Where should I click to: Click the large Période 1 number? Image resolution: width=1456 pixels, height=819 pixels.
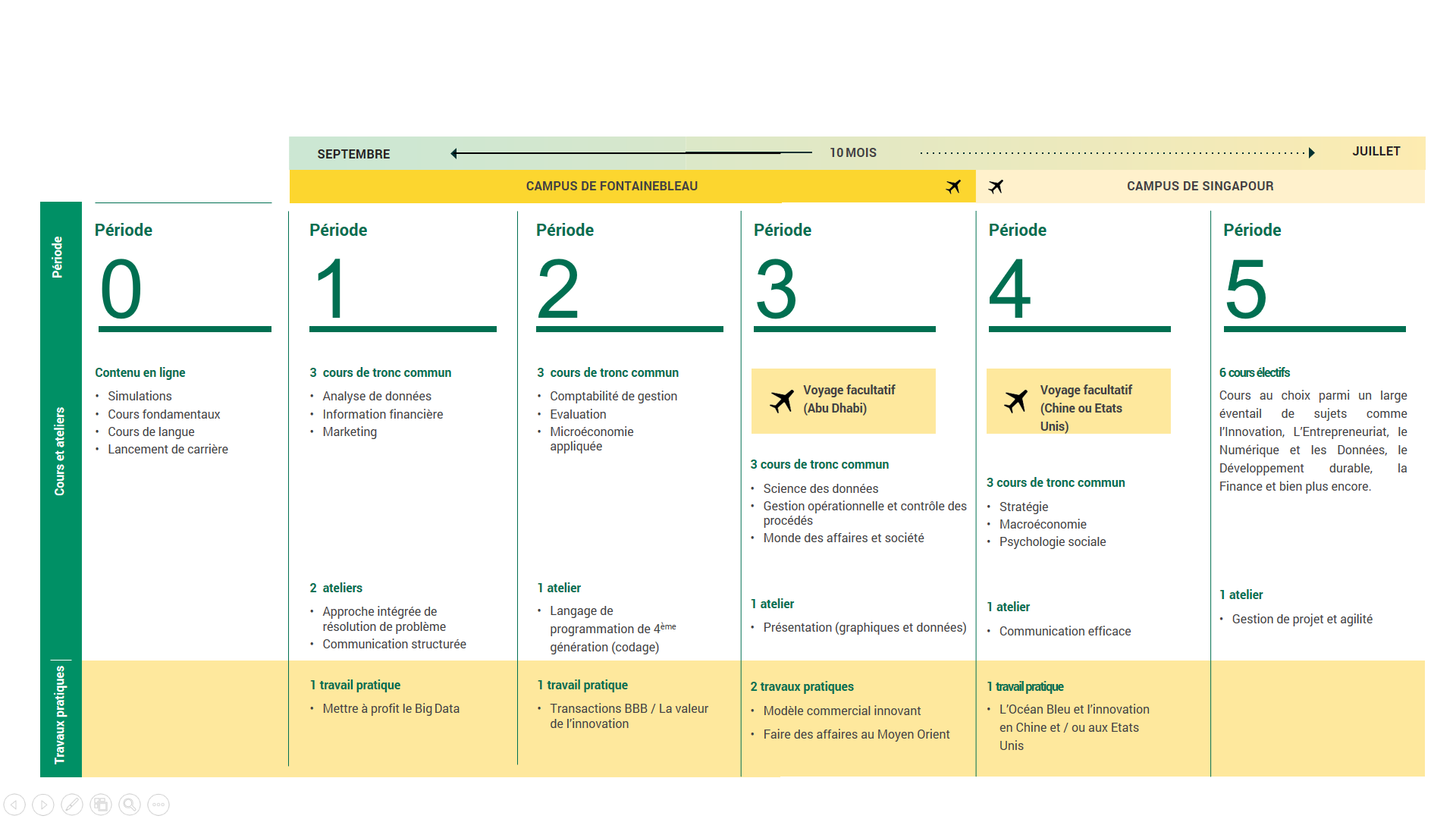(x=331, y=289)
